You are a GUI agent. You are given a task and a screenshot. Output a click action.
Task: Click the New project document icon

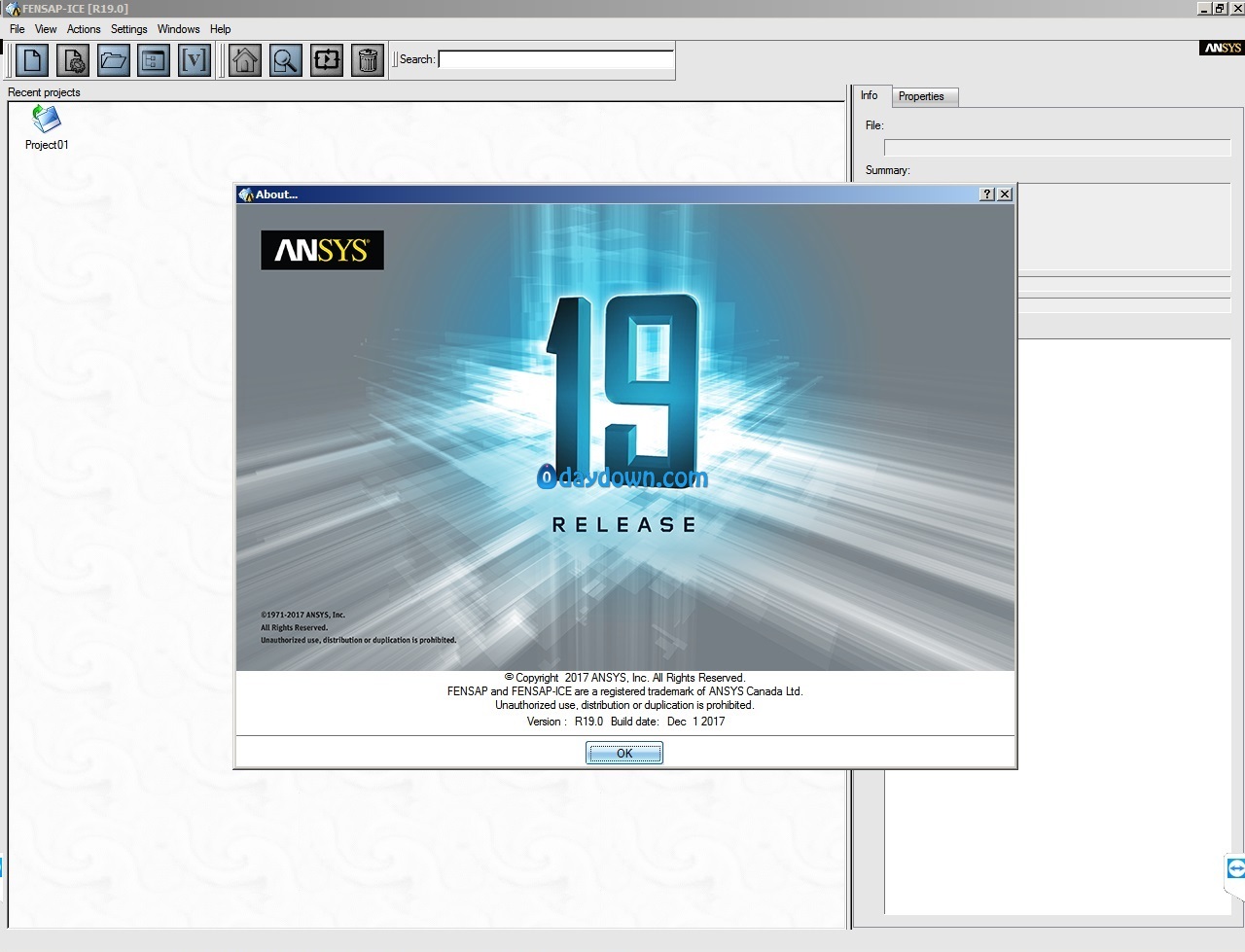pyautogui.click(x=32, y=60)
